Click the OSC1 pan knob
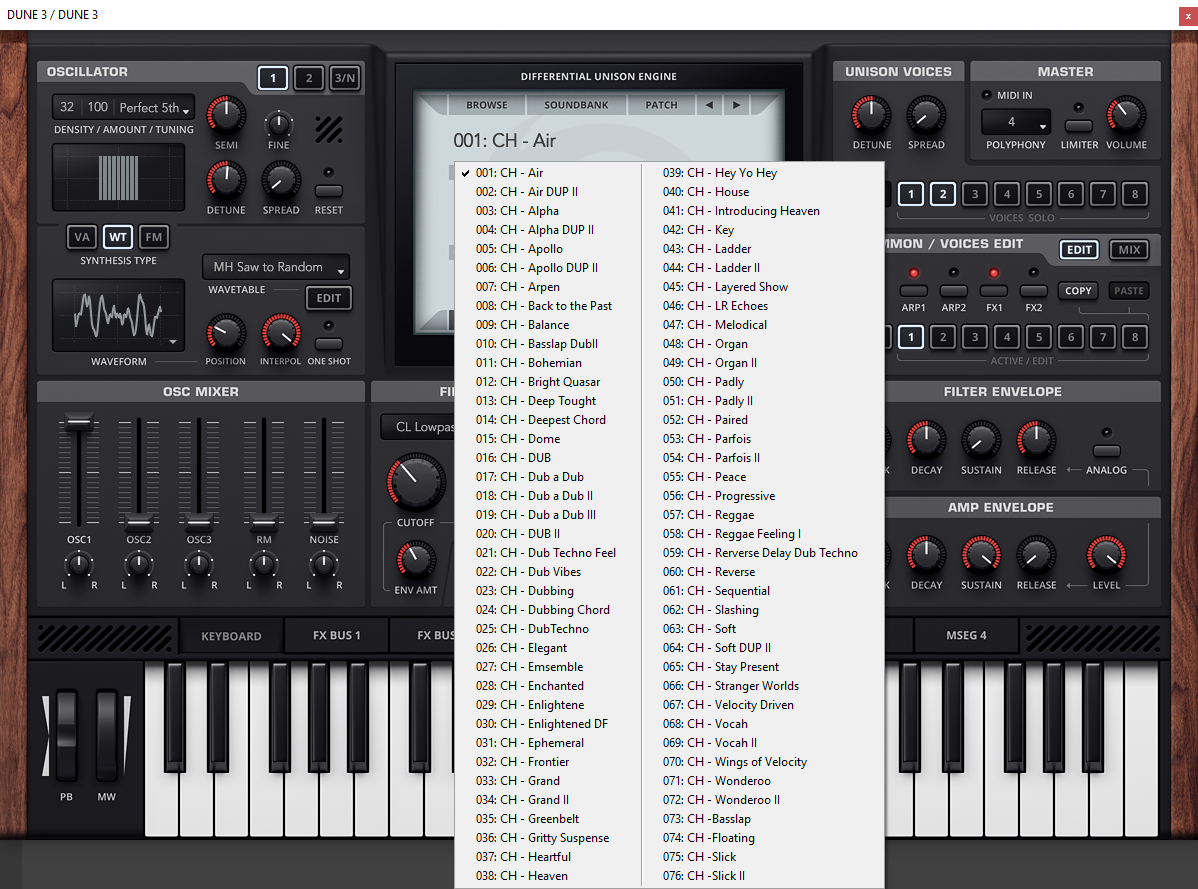 coord(79,565)
